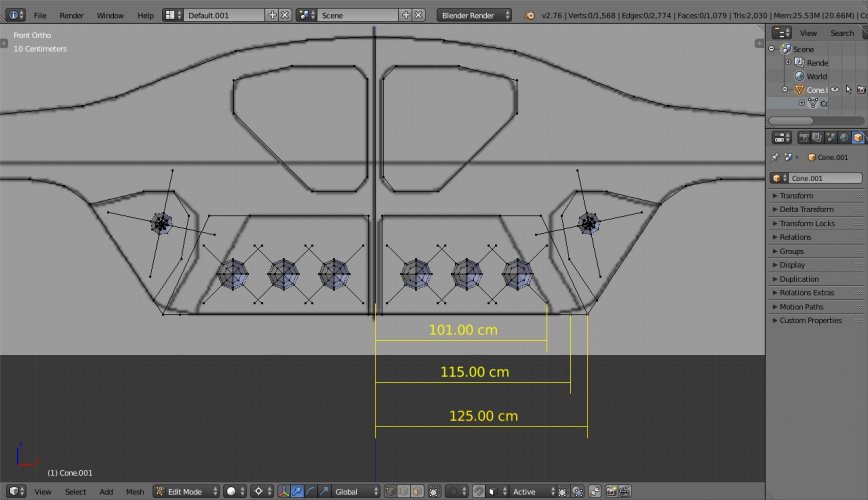This screenshot has height=500, width=868.
Task: Toggle auto merge editing icon
Action: [595, 491]
